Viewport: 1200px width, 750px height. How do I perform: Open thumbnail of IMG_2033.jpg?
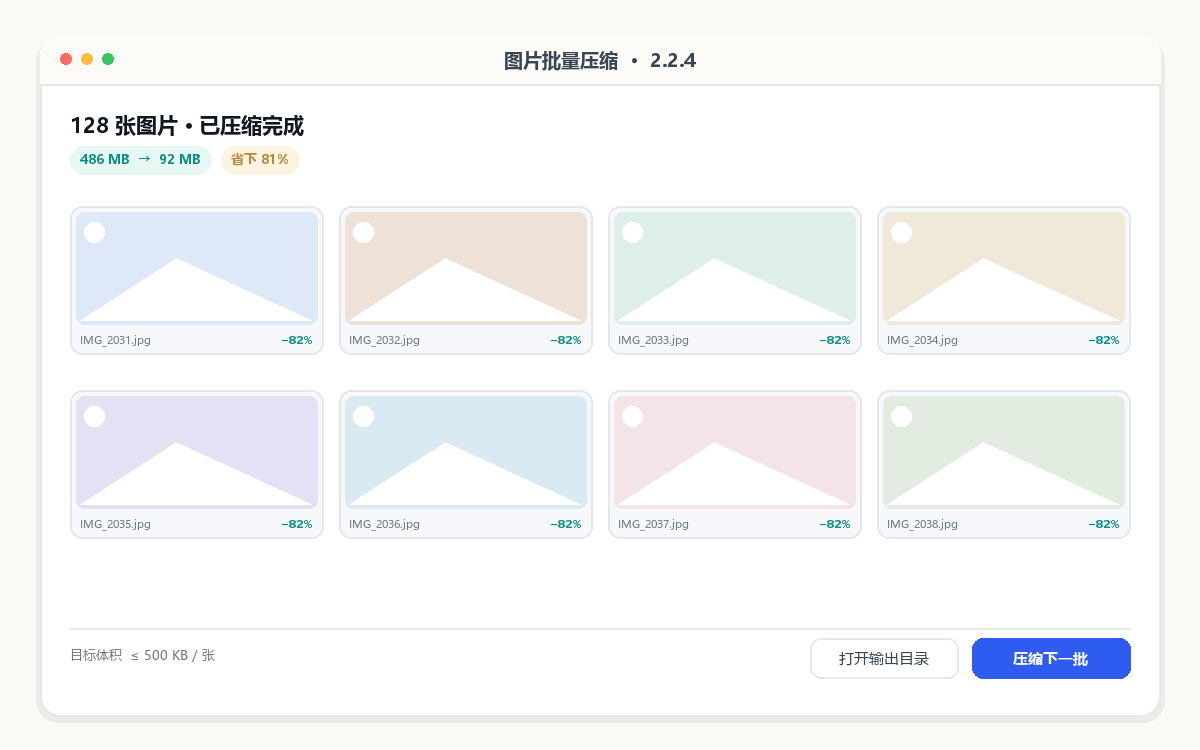coord(735,268)
